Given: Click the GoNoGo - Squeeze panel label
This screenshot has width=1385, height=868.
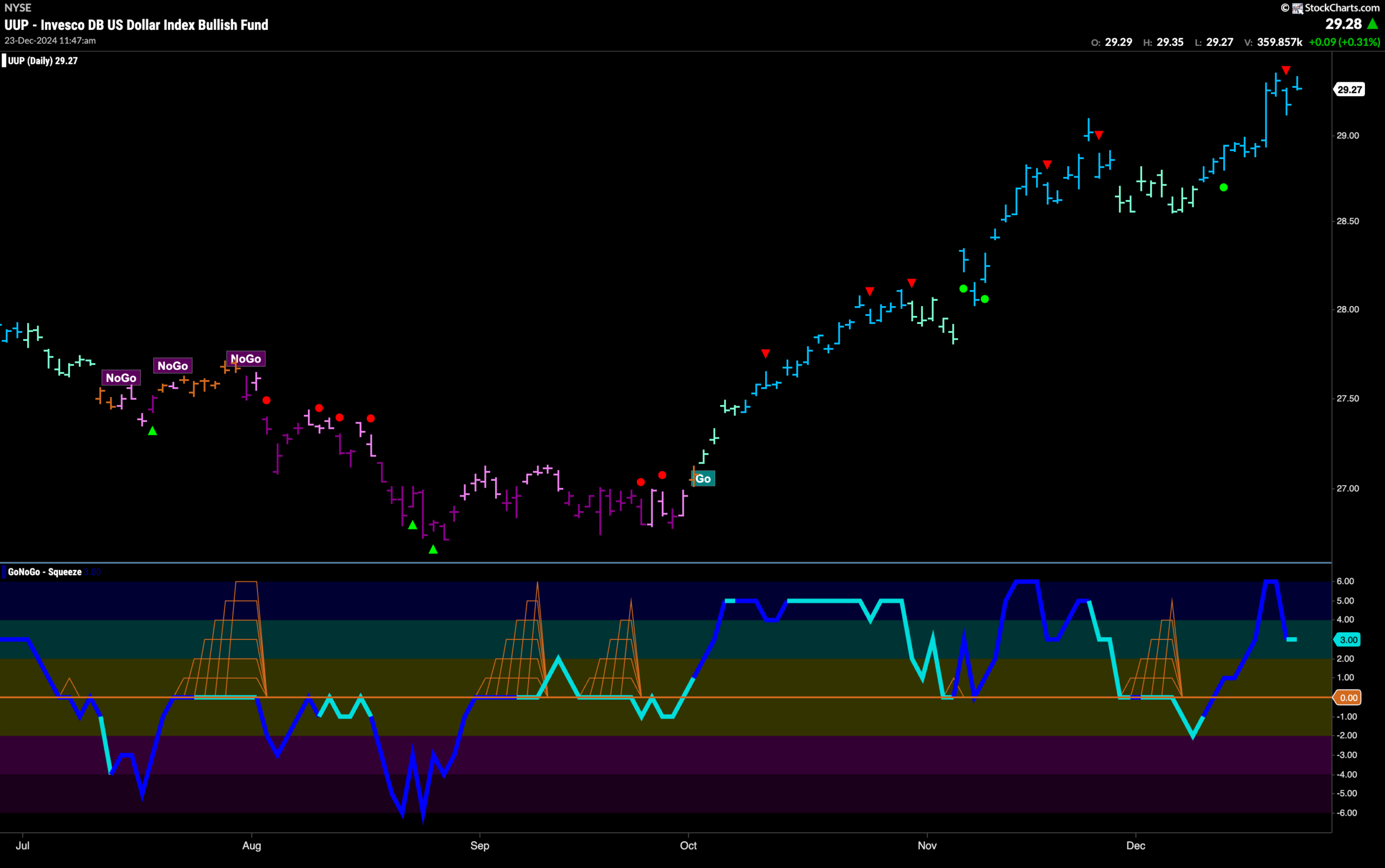Looking at the screenshot, I should [x=45, y=572].
